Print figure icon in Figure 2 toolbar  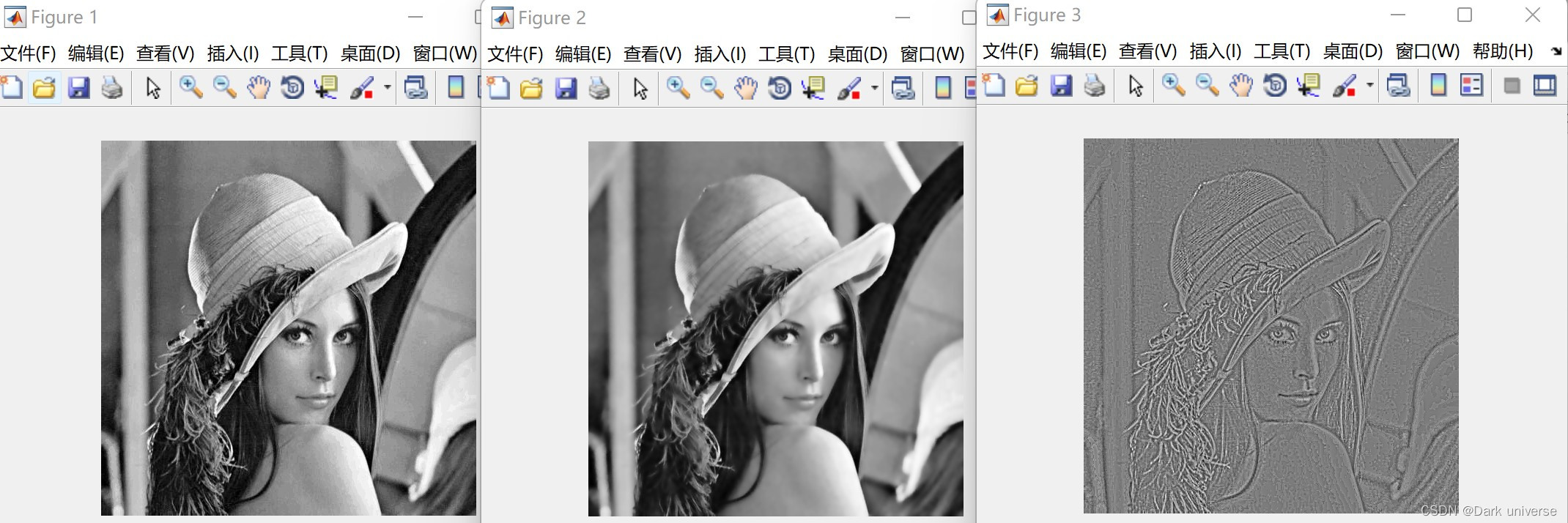click(x=599, y=88)
